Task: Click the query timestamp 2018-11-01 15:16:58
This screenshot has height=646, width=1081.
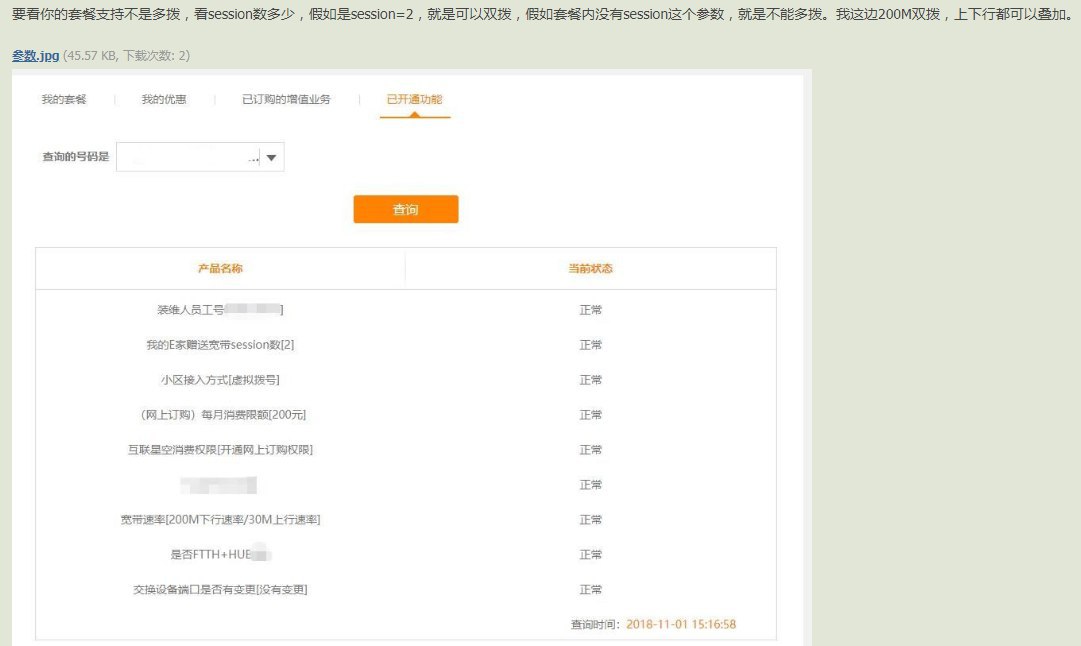Action: [681, 624]
